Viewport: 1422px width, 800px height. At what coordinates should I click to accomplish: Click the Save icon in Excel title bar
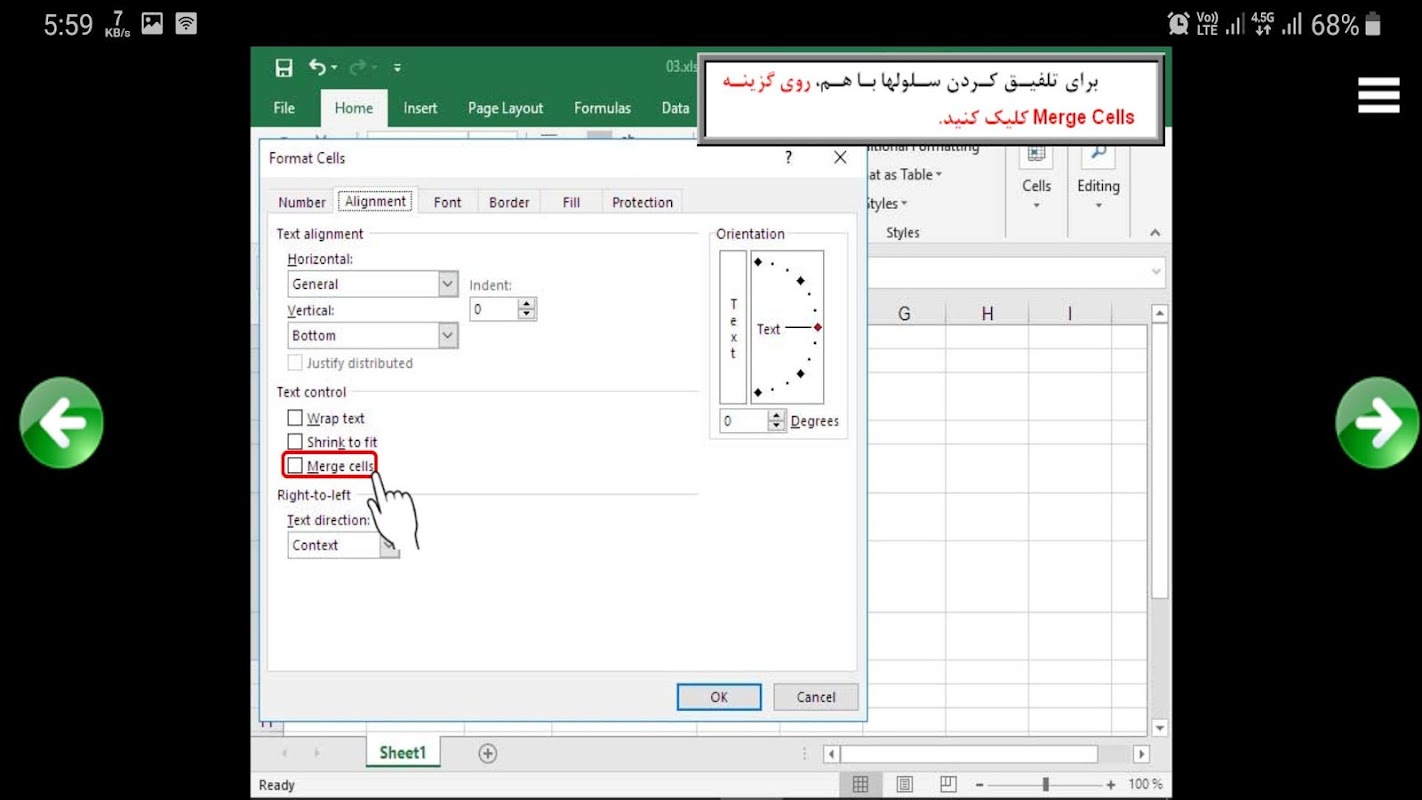(284, 67)
